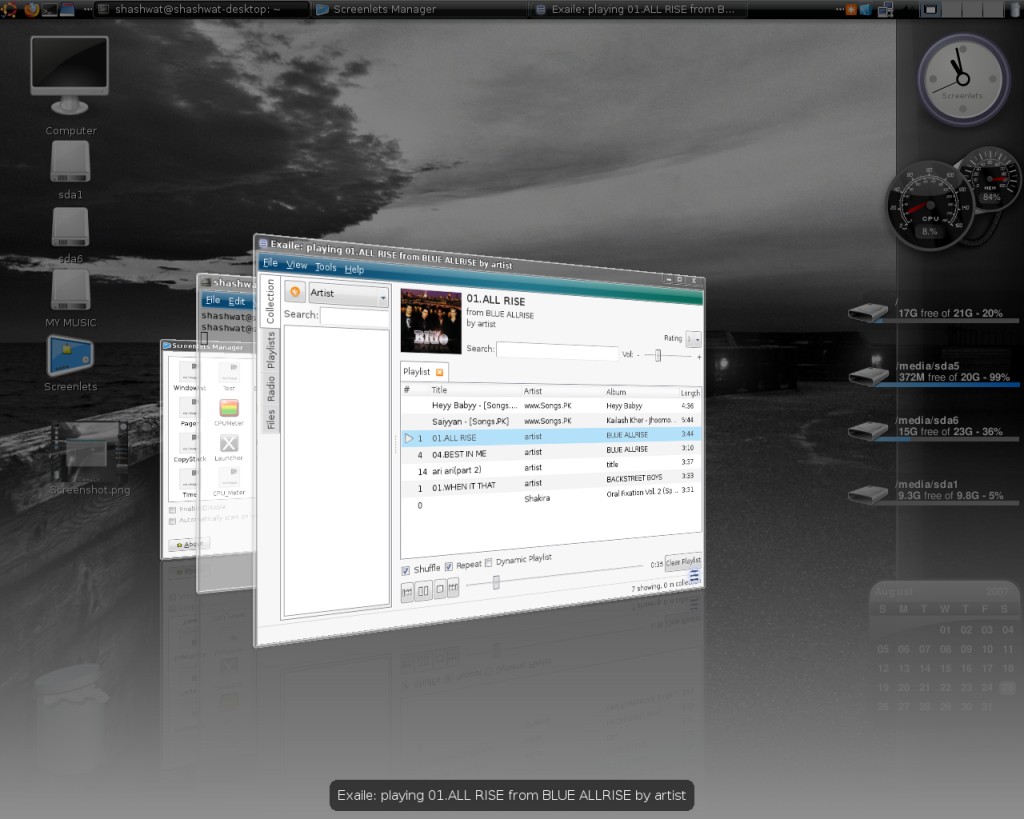Toggle the Repeat checkbox
Image resolution: width=1024 pixels, height=819 pixels.
[449, 566]
